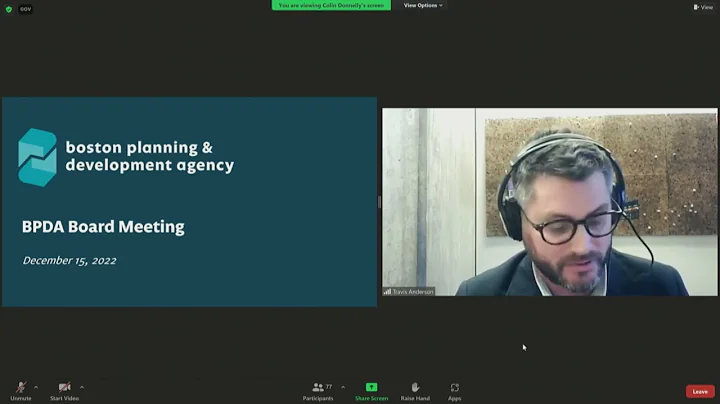Open the View Options dropdown
Image resolution: width=720 pixels, height=404 pixels.
coord(422,6)
